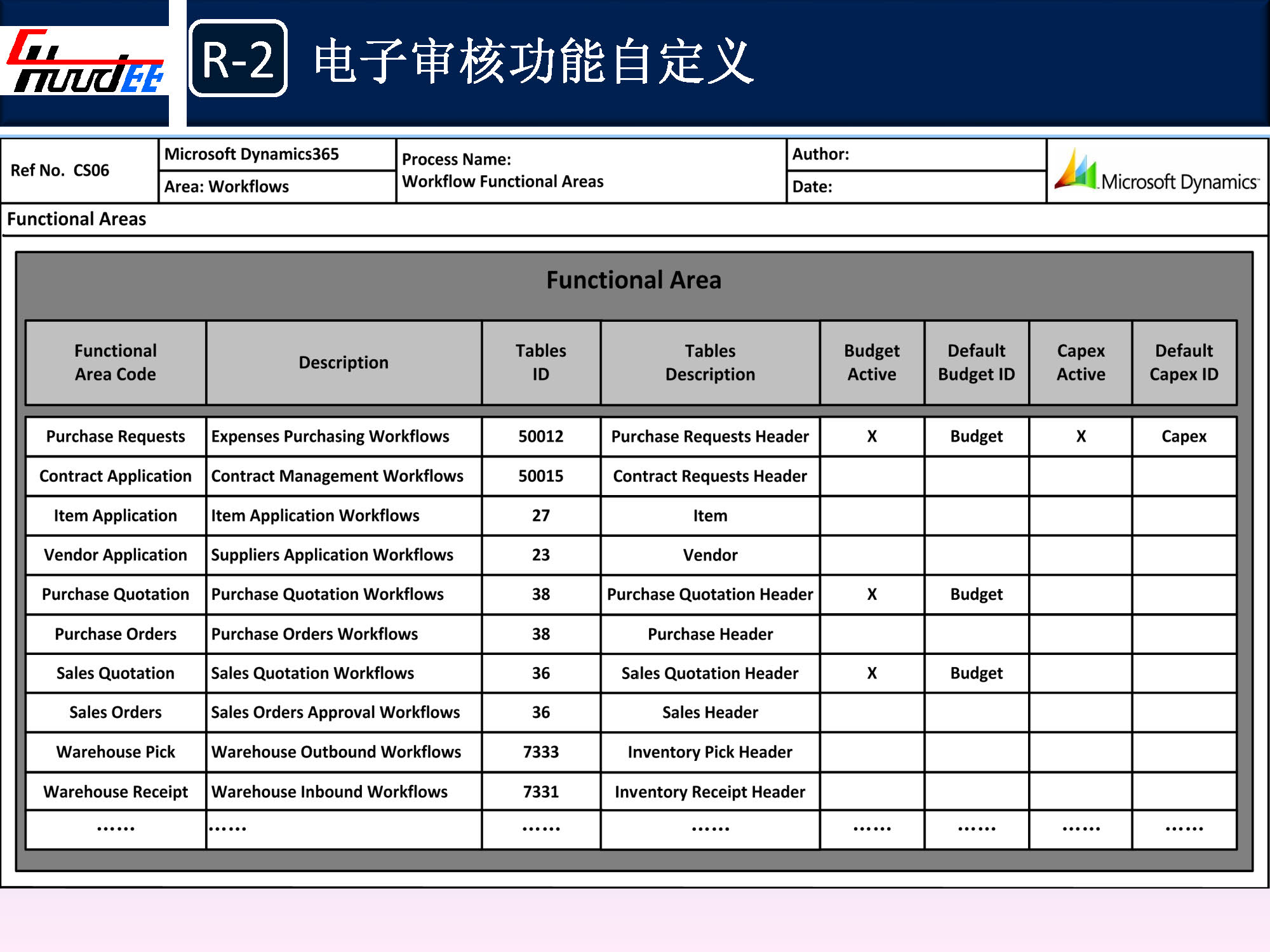Image resolution: width=1270 pixels, height=952 pixels.
Task: Select the Tables Description column header
Action: point(710,362)
